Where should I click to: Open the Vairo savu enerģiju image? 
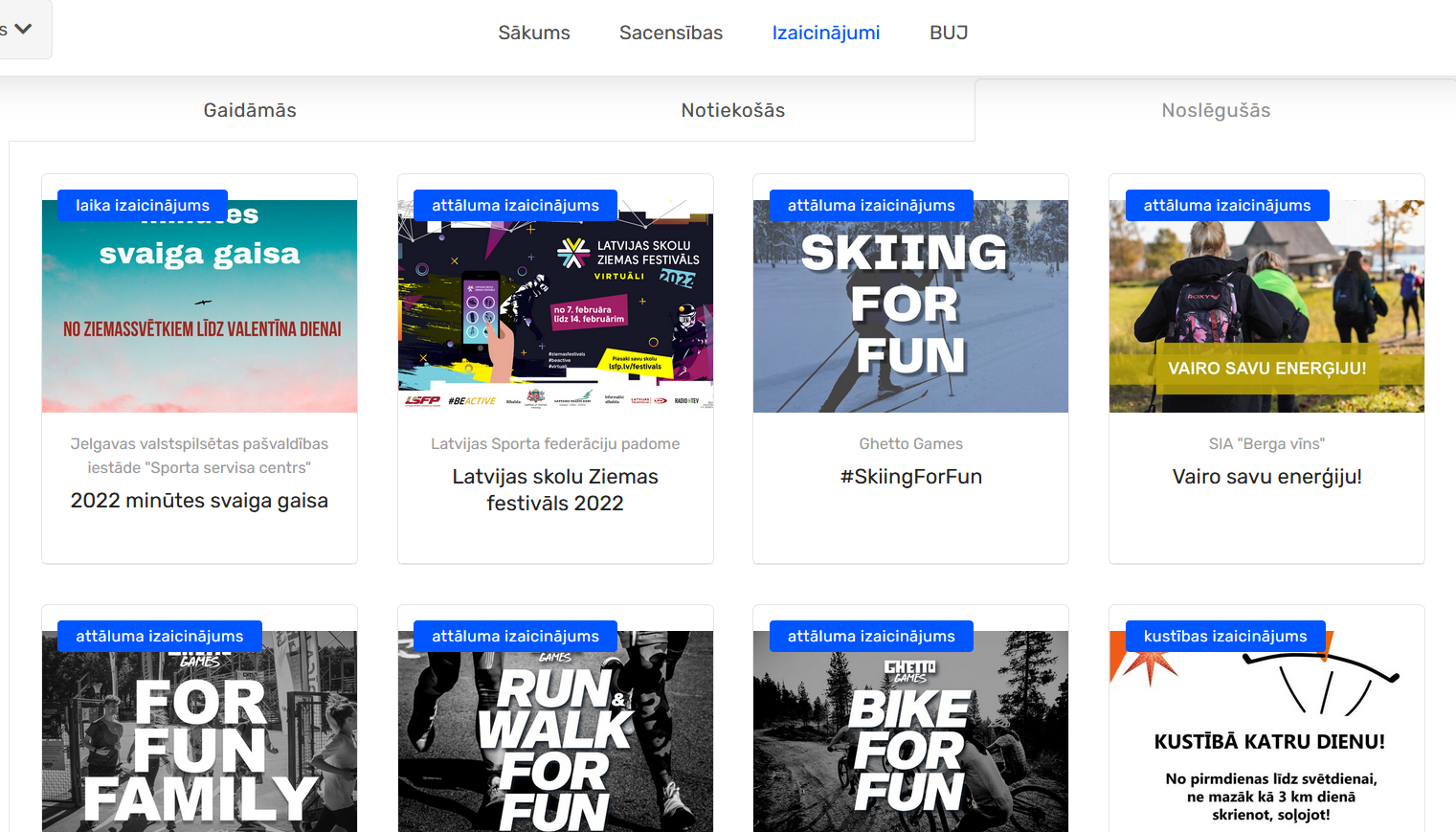coord(1266,306)
